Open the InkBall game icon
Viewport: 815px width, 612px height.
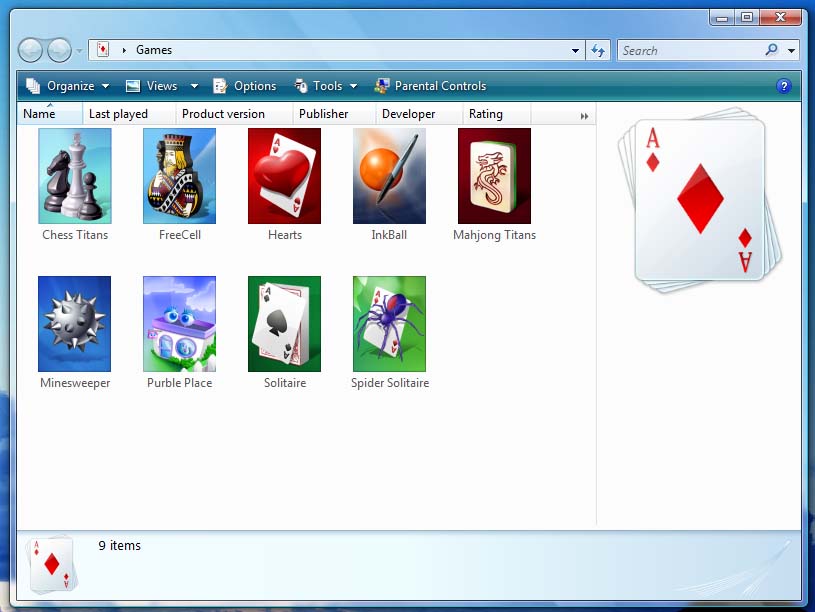389,176
